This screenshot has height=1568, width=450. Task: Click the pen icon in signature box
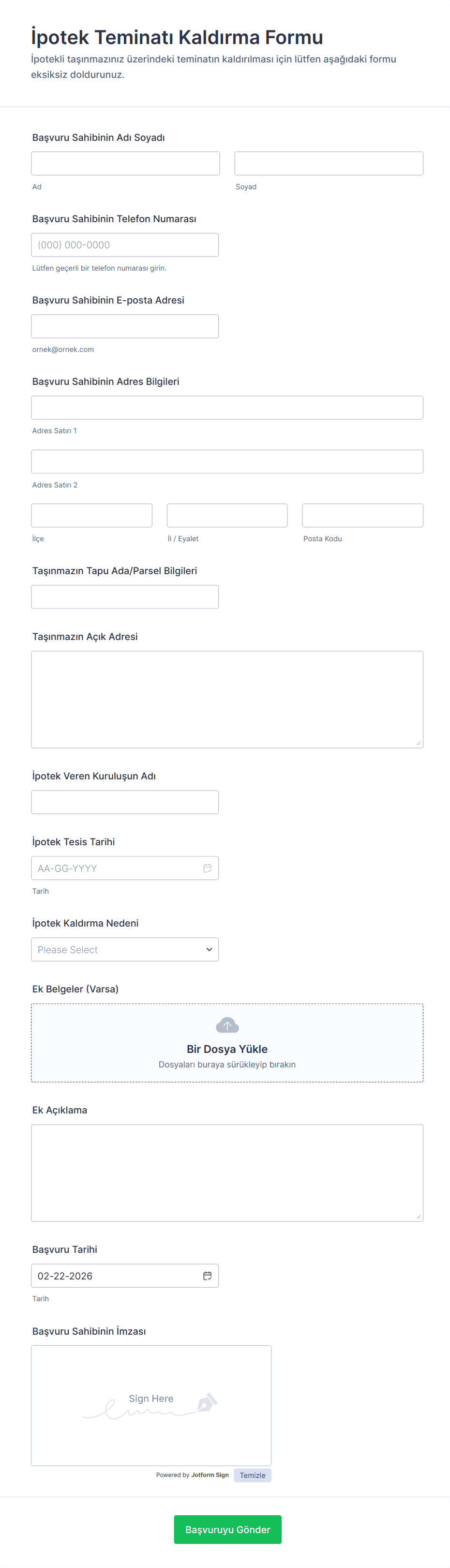point(206,1402)
